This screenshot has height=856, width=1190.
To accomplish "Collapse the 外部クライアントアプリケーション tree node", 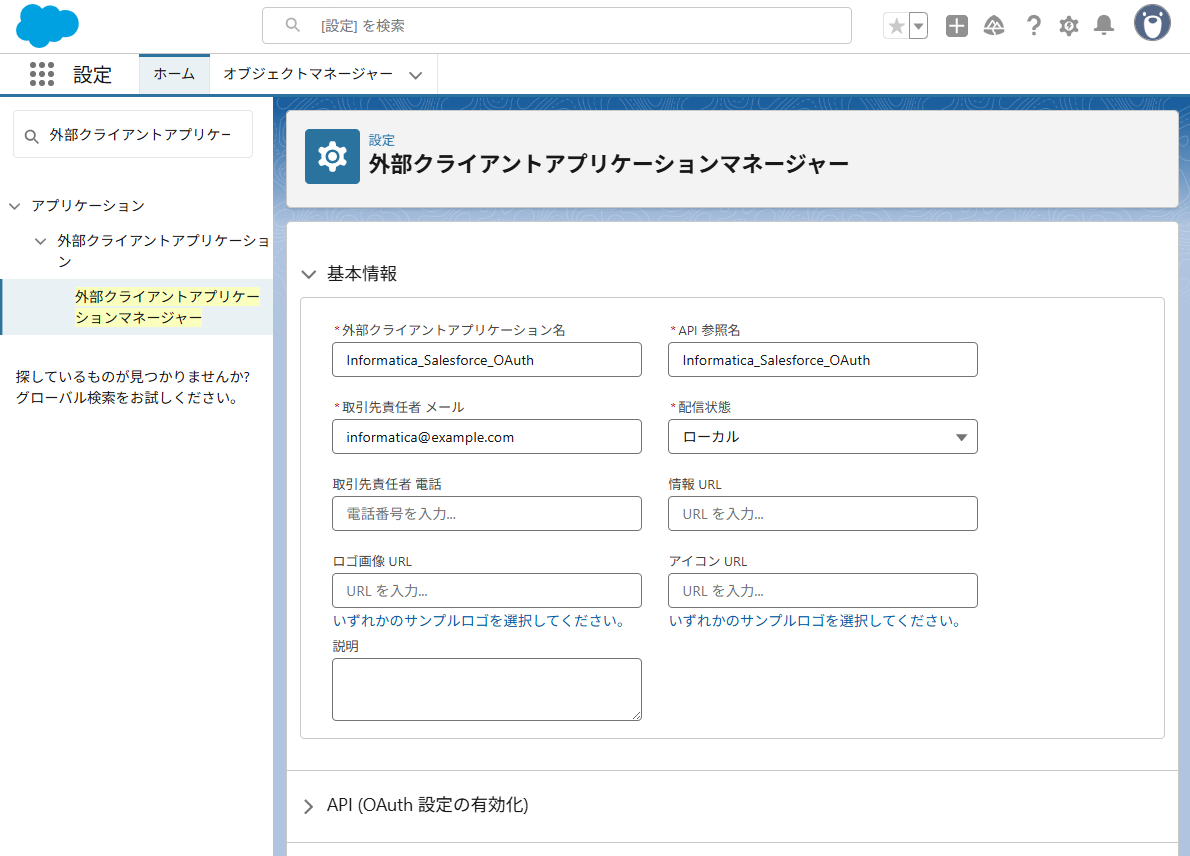I will point(40,241).
